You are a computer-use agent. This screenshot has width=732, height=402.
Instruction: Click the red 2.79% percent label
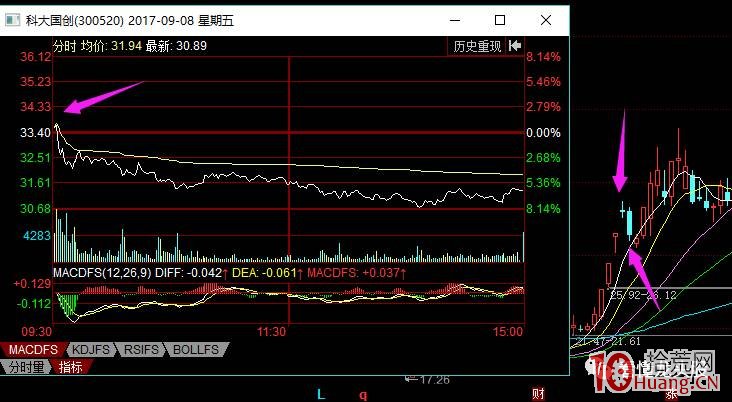pos(543,107)
